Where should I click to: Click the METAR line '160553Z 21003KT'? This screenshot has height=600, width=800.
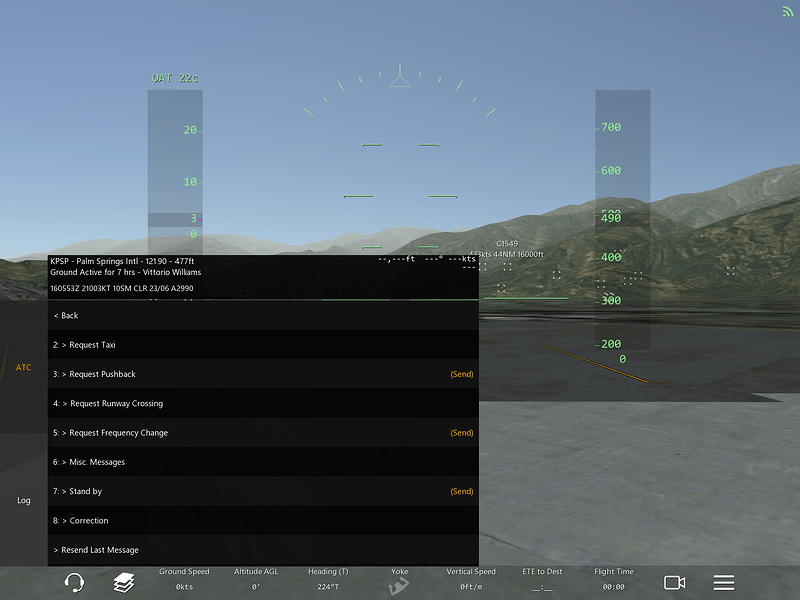(121, 288)
